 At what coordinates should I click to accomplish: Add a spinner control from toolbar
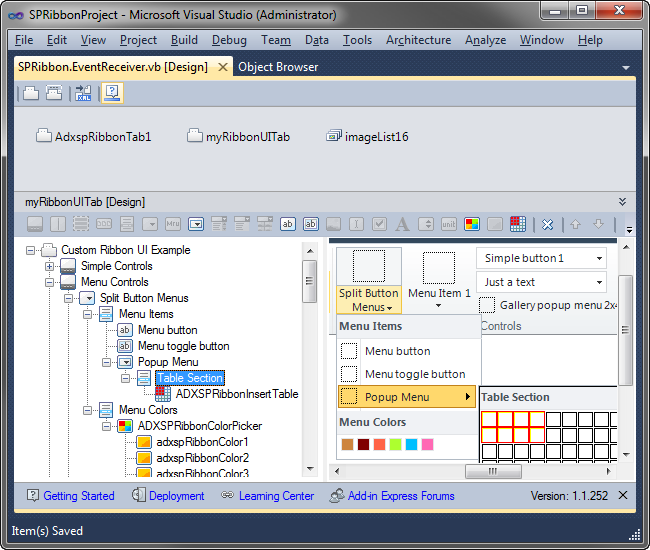426,224
